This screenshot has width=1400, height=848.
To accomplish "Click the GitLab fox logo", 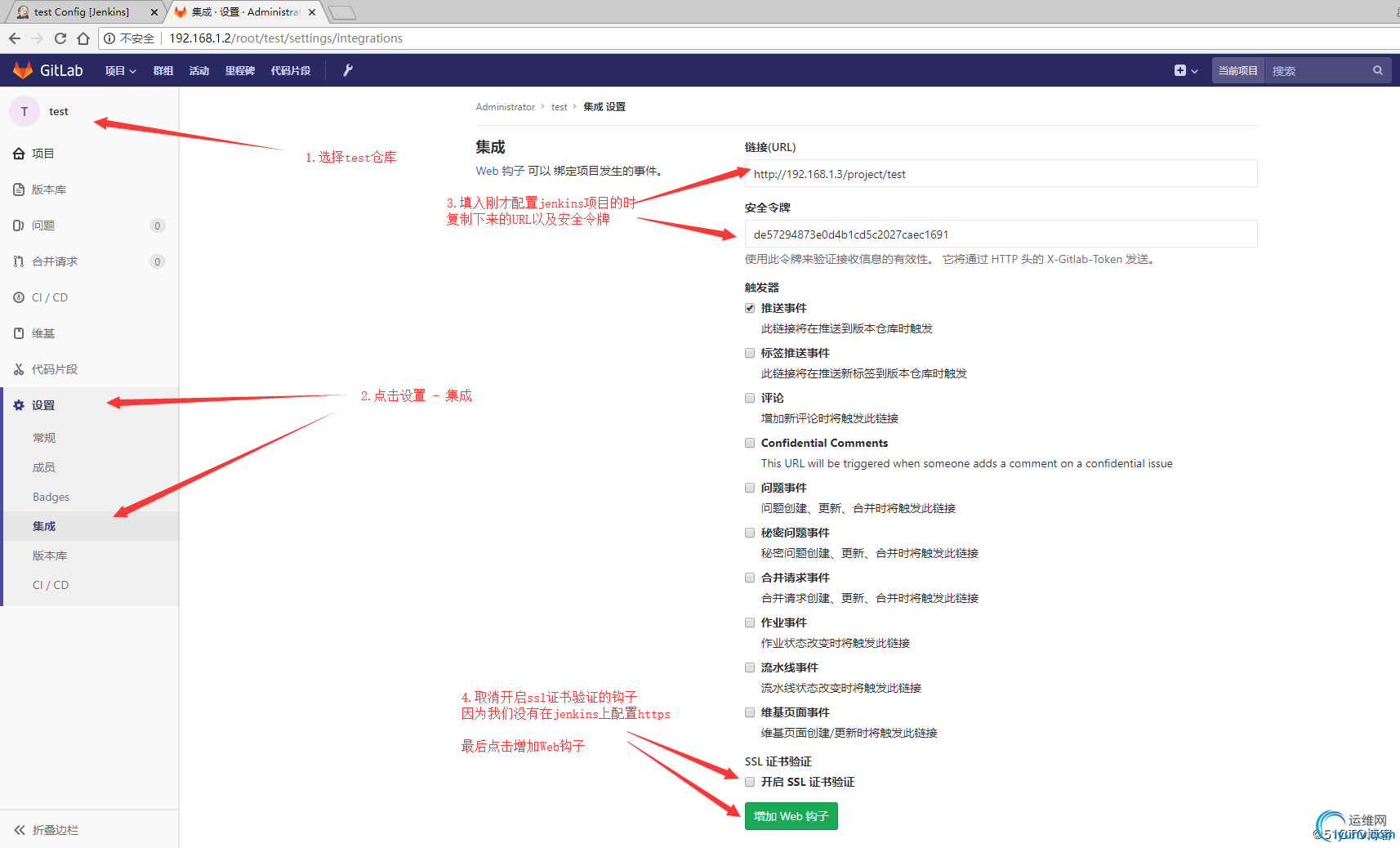I will pyautogui.click(x=23, y=70).
